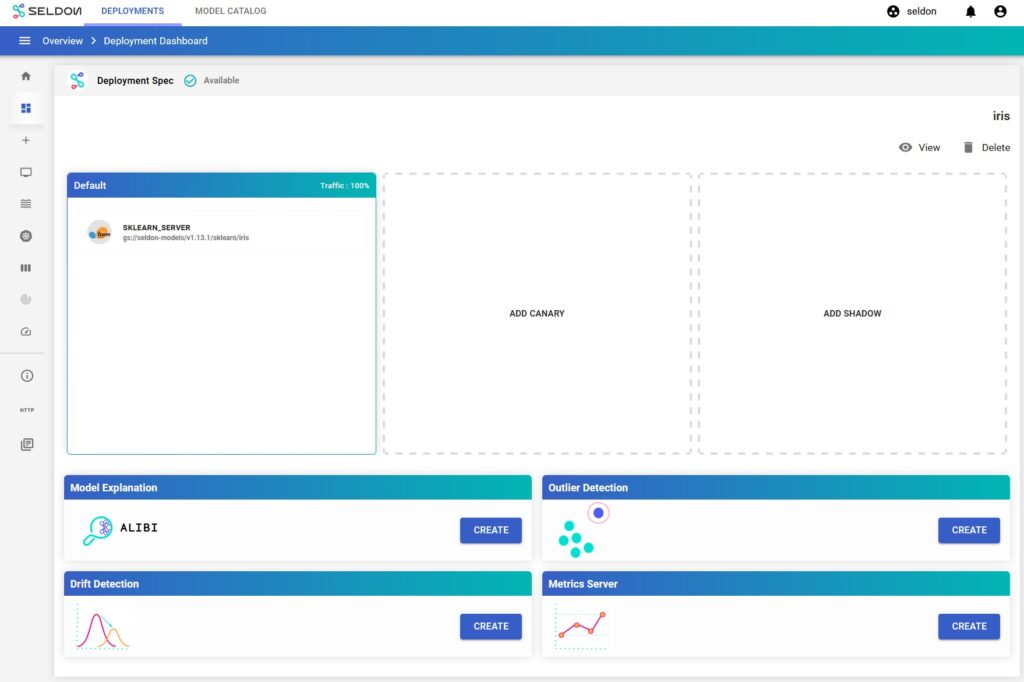Create a Drift Detection
Screen dimensions: 1024x682
(490, 626)
